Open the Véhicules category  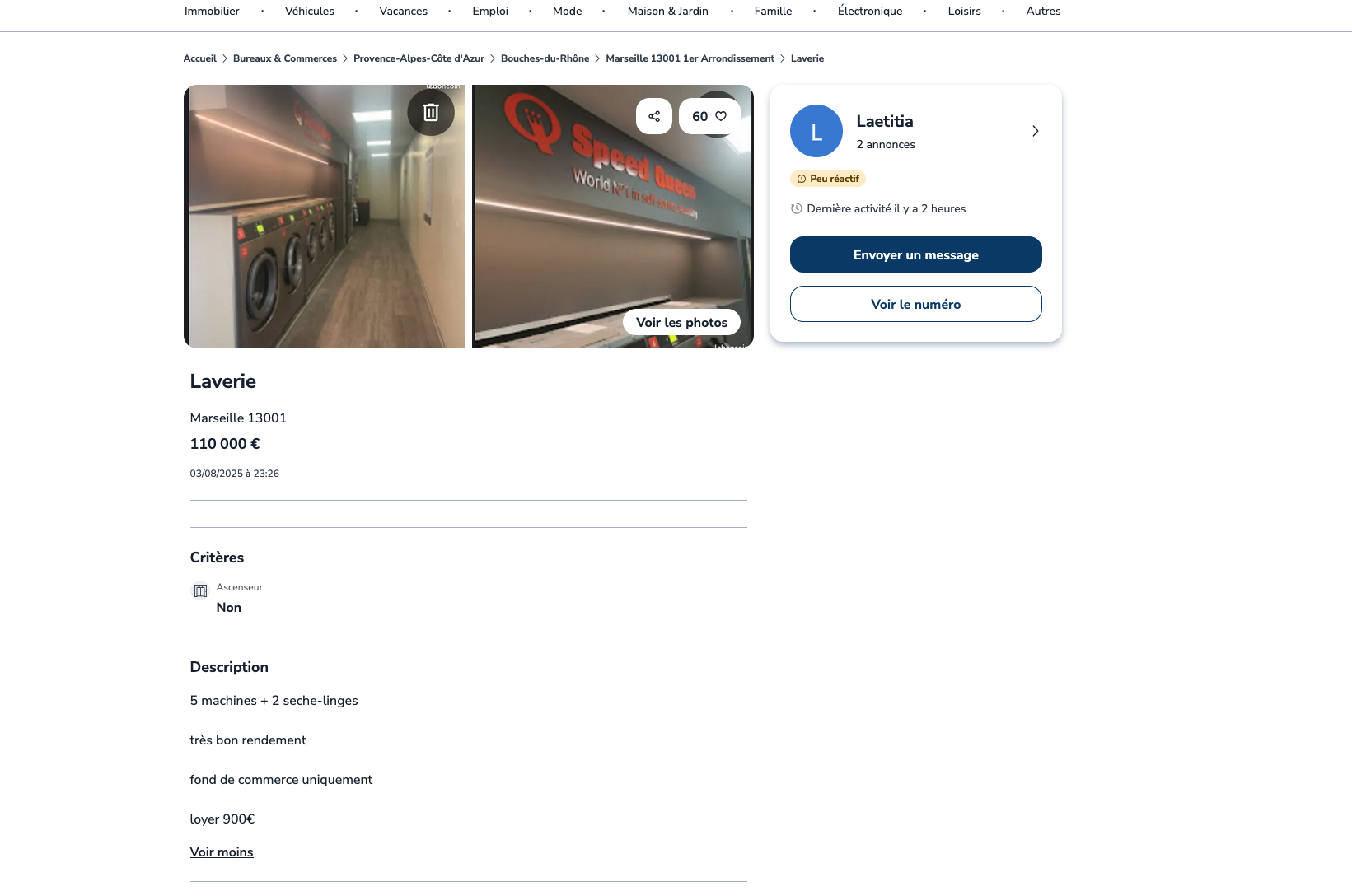pos(310,11)
